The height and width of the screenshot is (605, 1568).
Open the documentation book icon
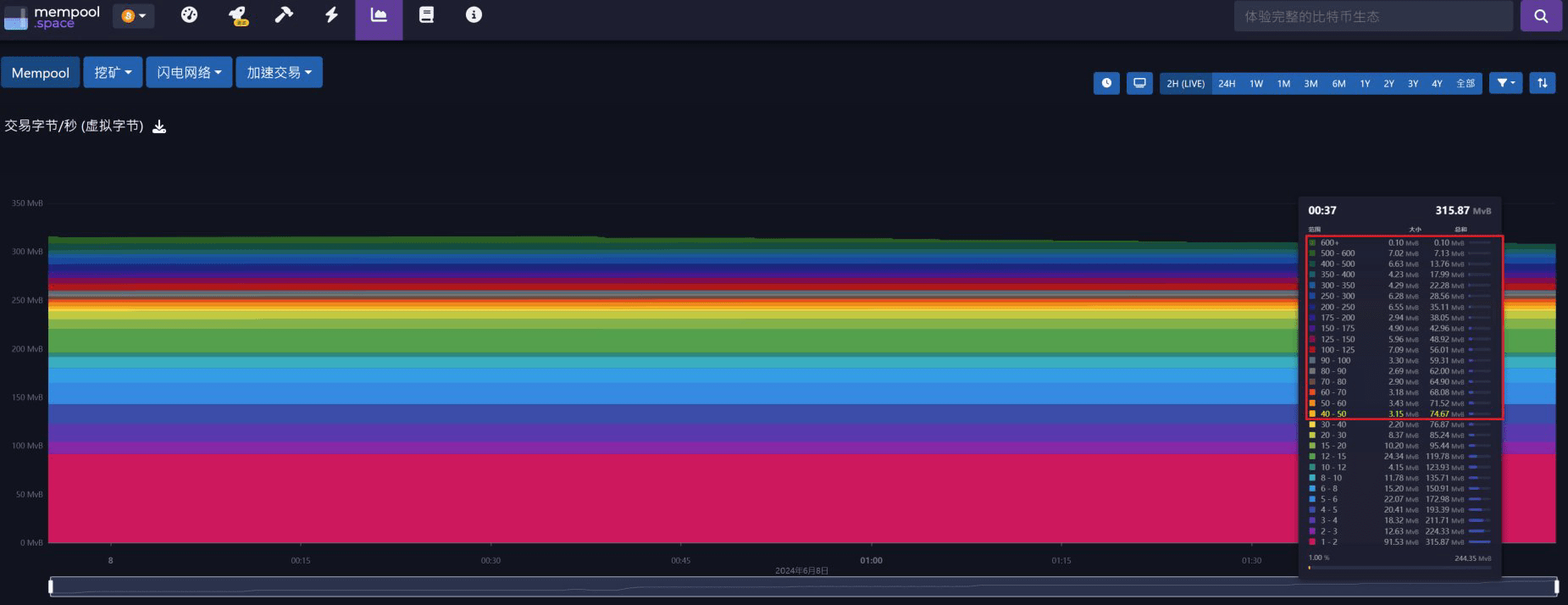[426, 14]
